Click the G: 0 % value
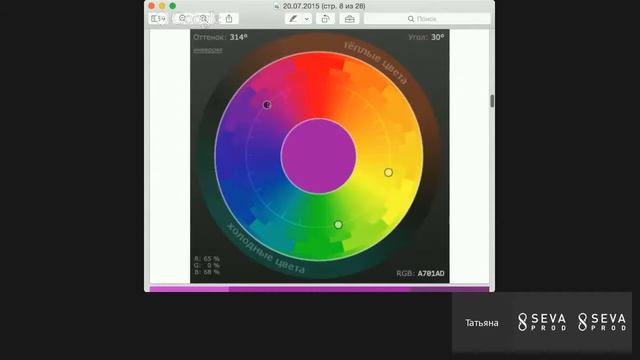The width and height of the screenshot is (640, 360). coord(207,265)
